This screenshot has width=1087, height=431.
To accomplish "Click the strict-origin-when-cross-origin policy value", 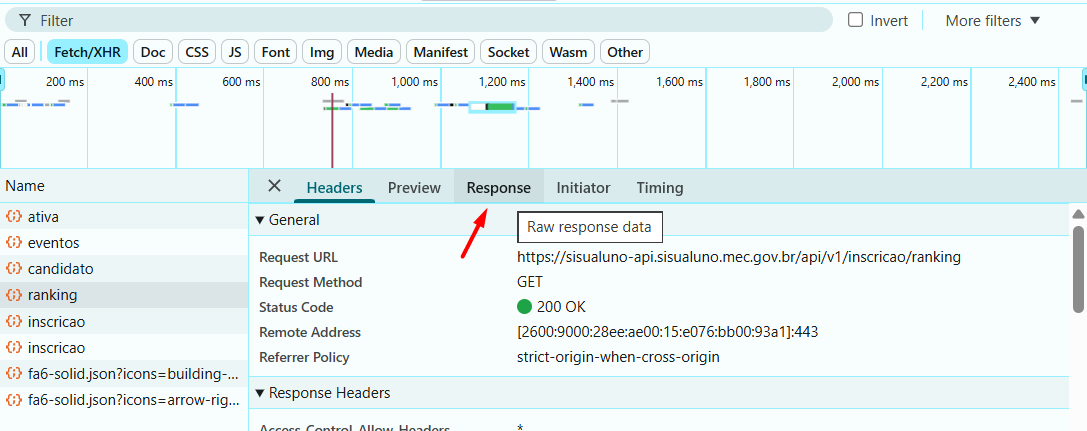I will click(x=618, y=358).
